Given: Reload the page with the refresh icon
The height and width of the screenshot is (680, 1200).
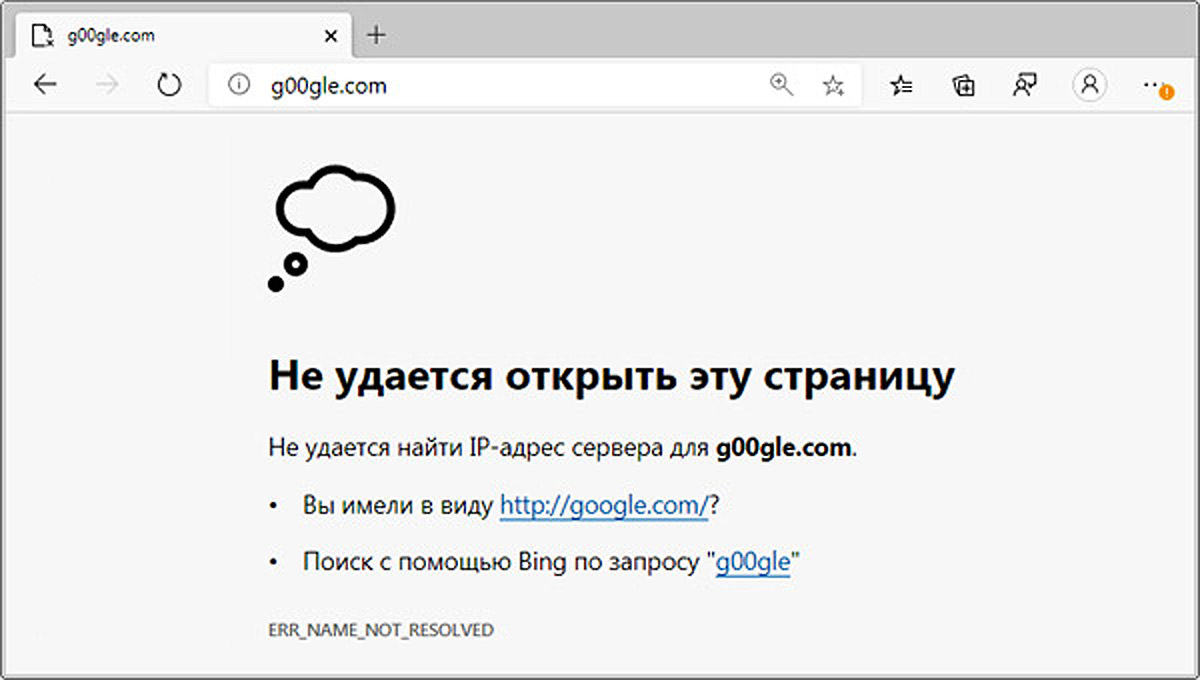Looking at the screenshot, I should click(169, 86).
